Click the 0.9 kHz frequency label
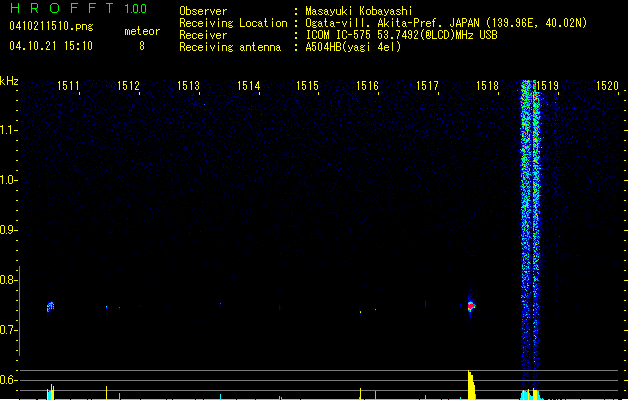The width and height of the screenshot is (629, 400). point(8,230)
